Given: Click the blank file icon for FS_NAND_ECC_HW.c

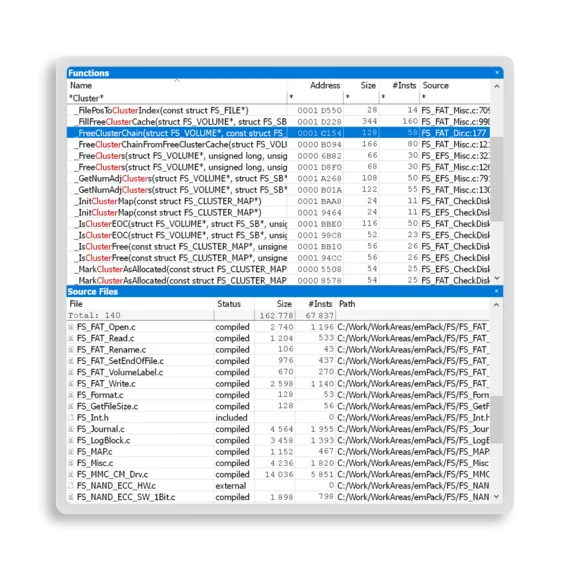Looking at the screenshot, I should 71,485.
